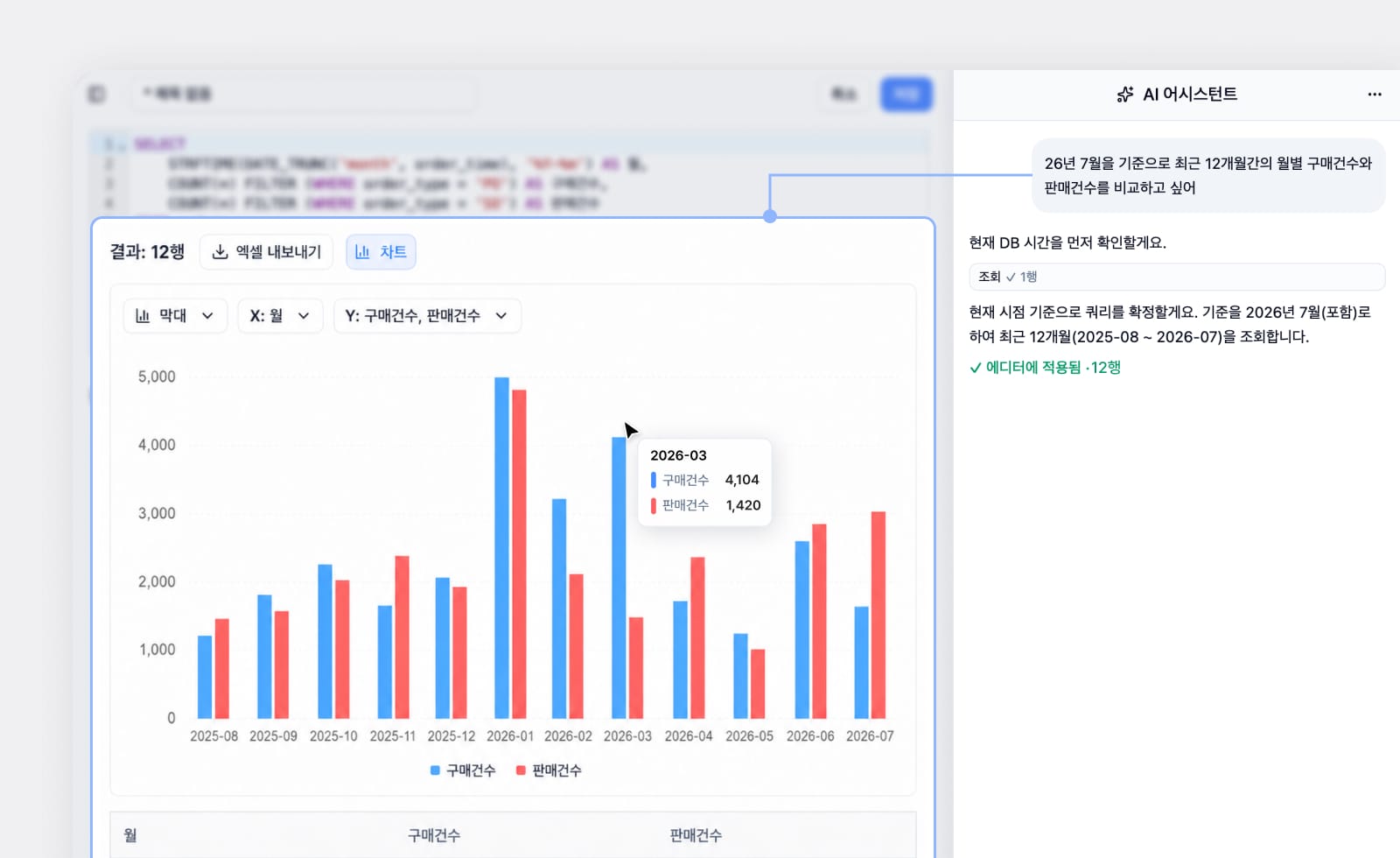
Task: Click the blue save button in editor header
Action: tap(906, 94)
